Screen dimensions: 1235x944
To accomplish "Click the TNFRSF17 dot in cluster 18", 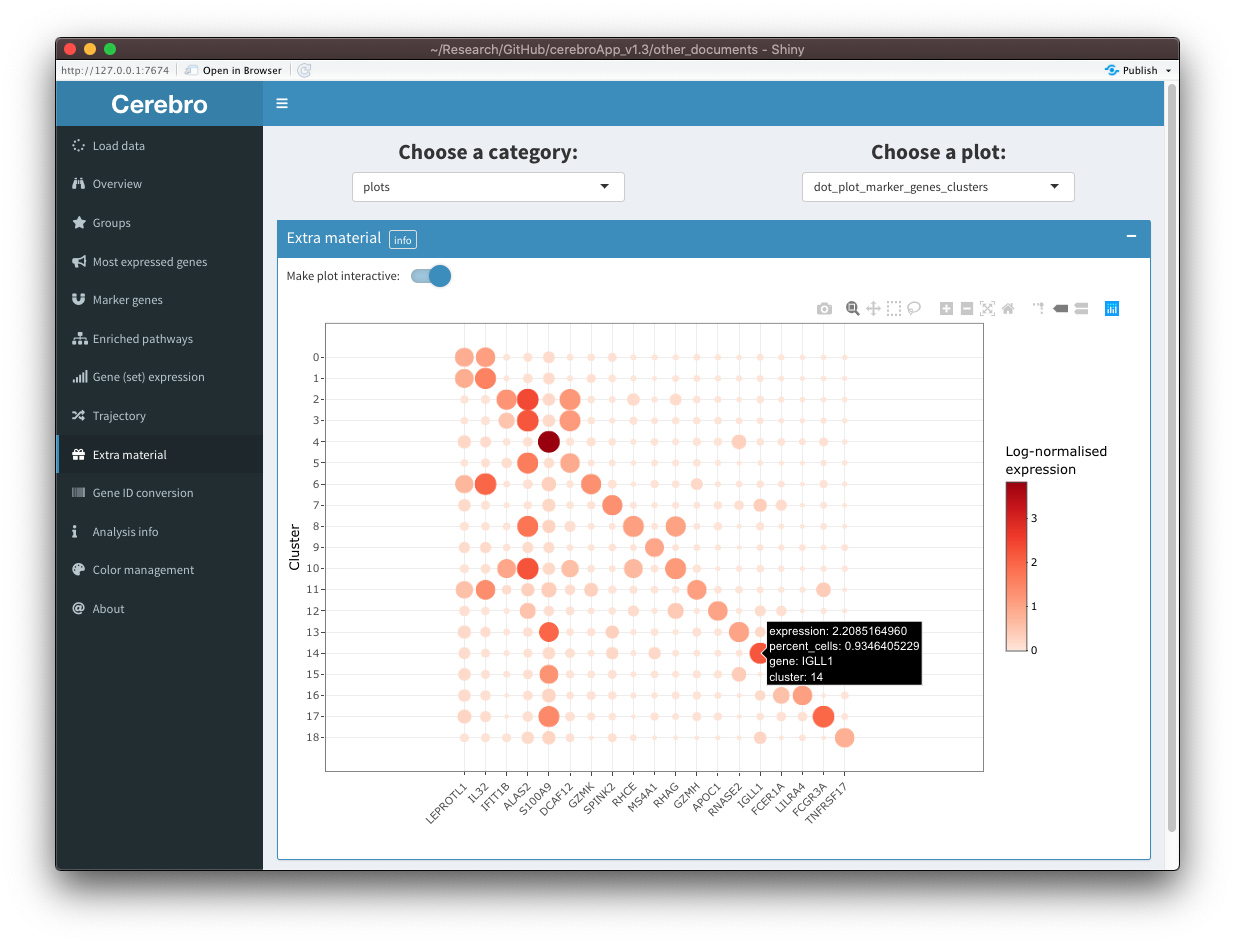I will (x=844, y=738).
